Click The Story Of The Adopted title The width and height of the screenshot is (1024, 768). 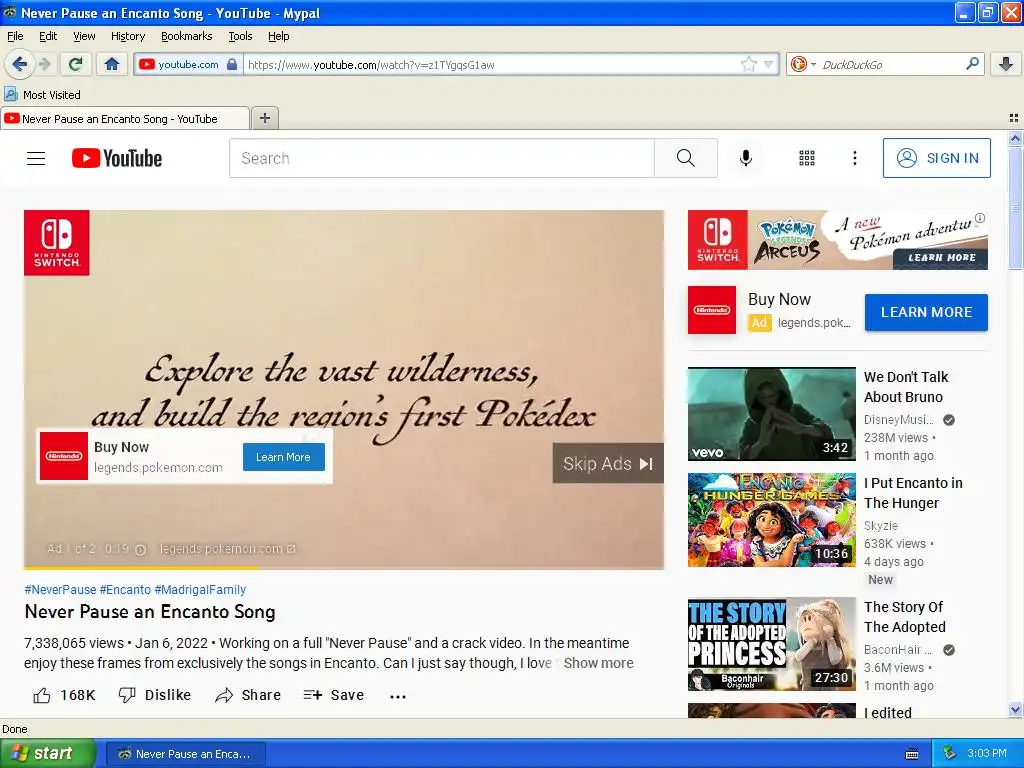point(904,617)
